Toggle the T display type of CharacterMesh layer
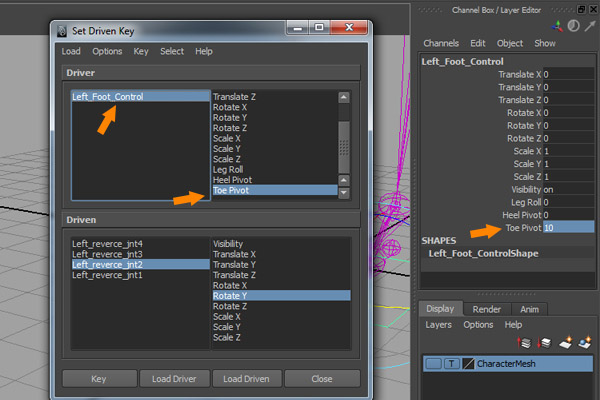Viewport: 600px width, 400px height. point(452,364)
